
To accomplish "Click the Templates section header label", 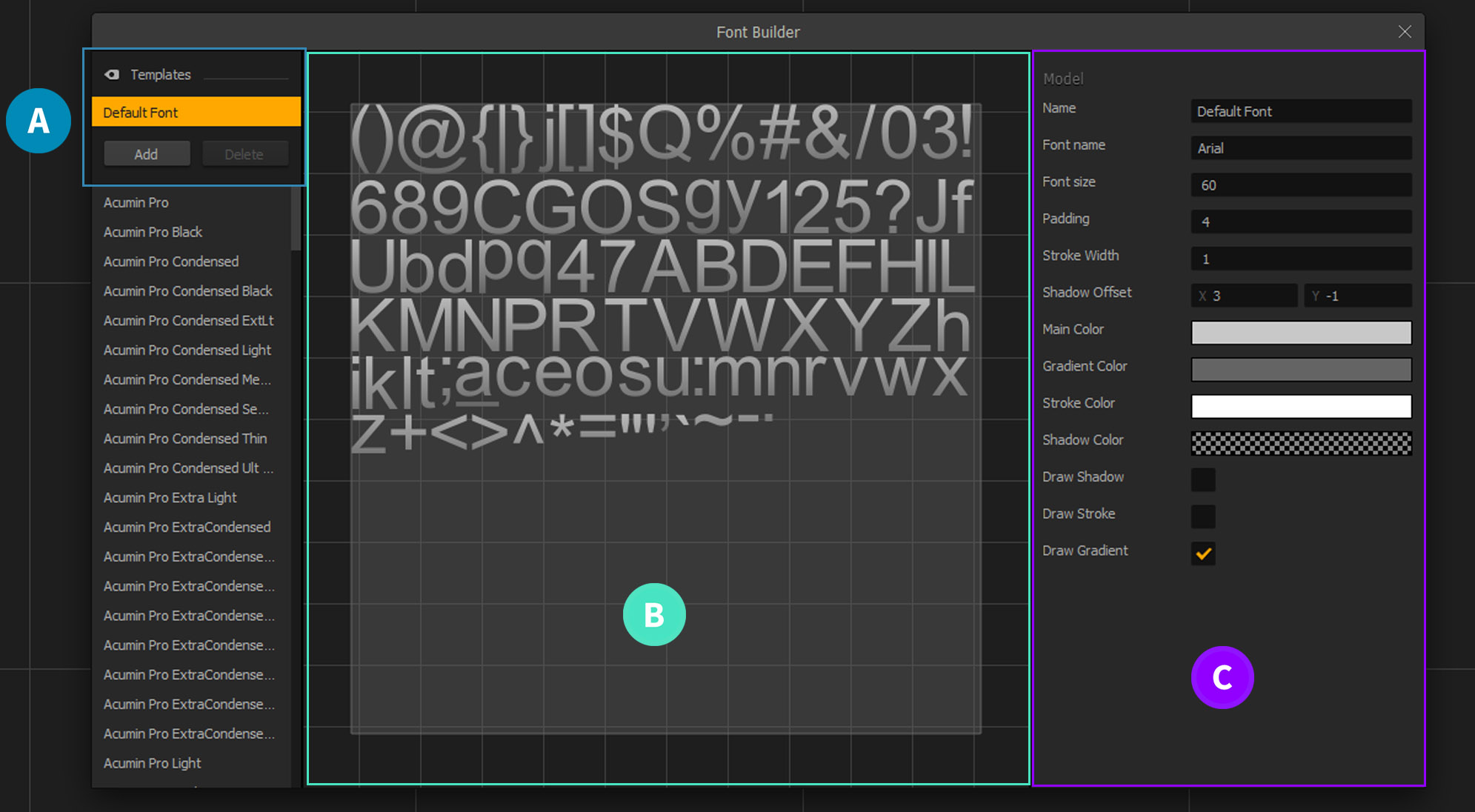I will (x=161, y=74).
